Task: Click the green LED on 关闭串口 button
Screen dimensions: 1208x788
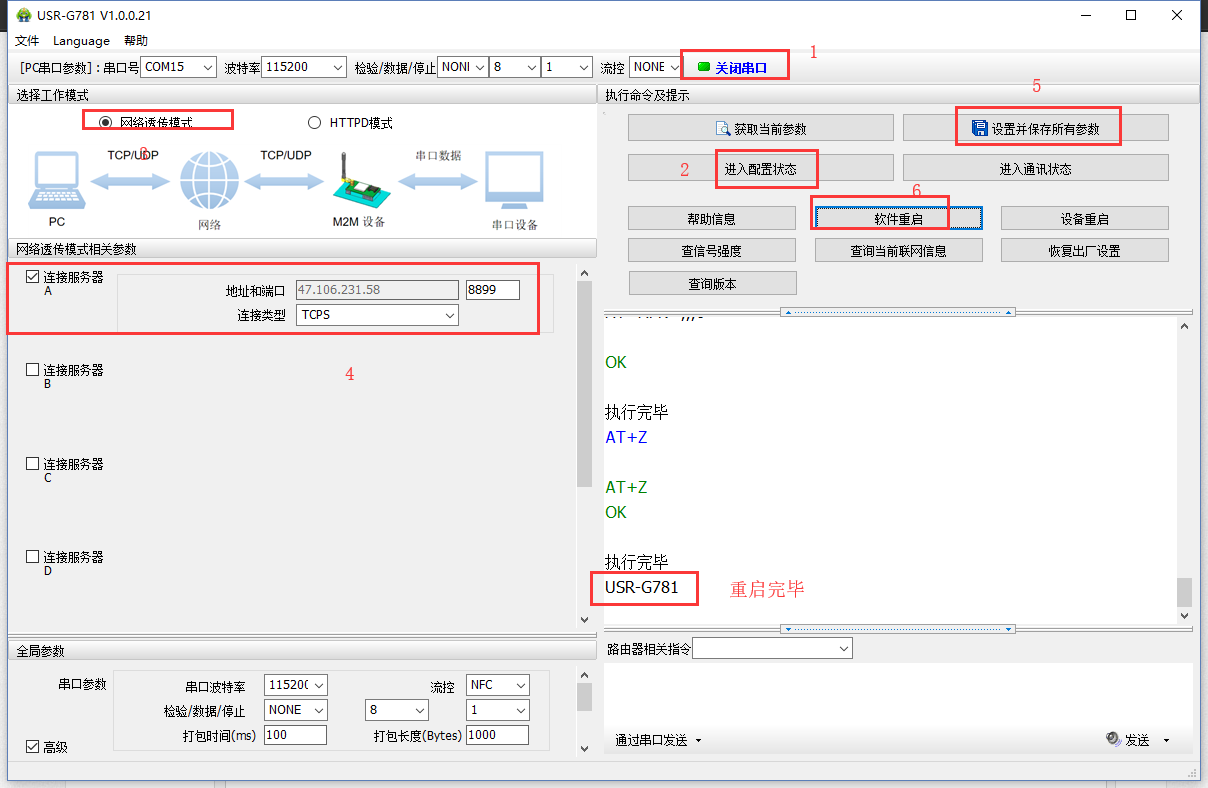Action: coord(703,67)
